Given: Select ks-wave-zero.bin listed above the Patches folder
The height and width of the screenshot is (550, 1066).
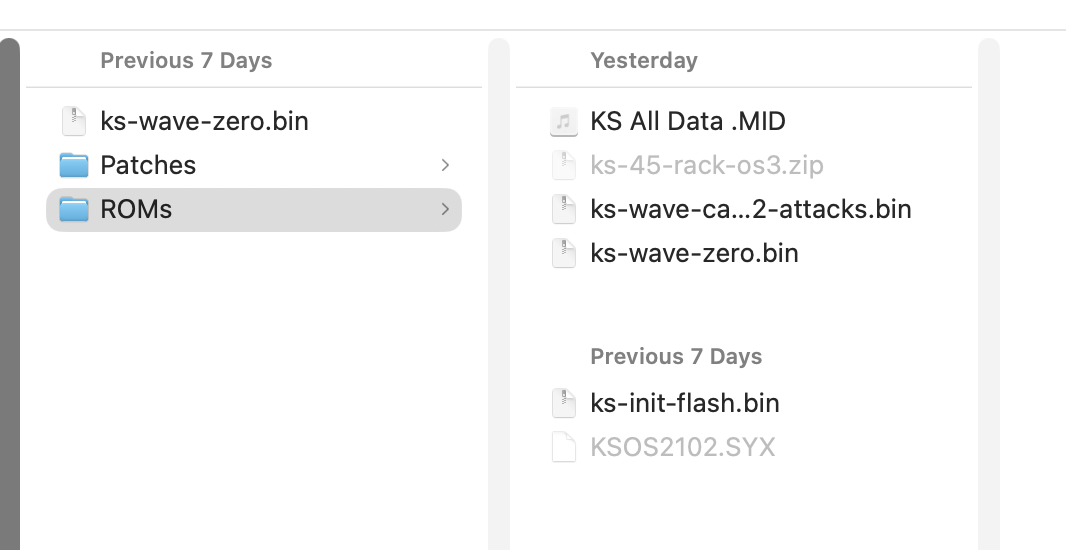Looking at the screenshot, I should (x=204, y=121).
